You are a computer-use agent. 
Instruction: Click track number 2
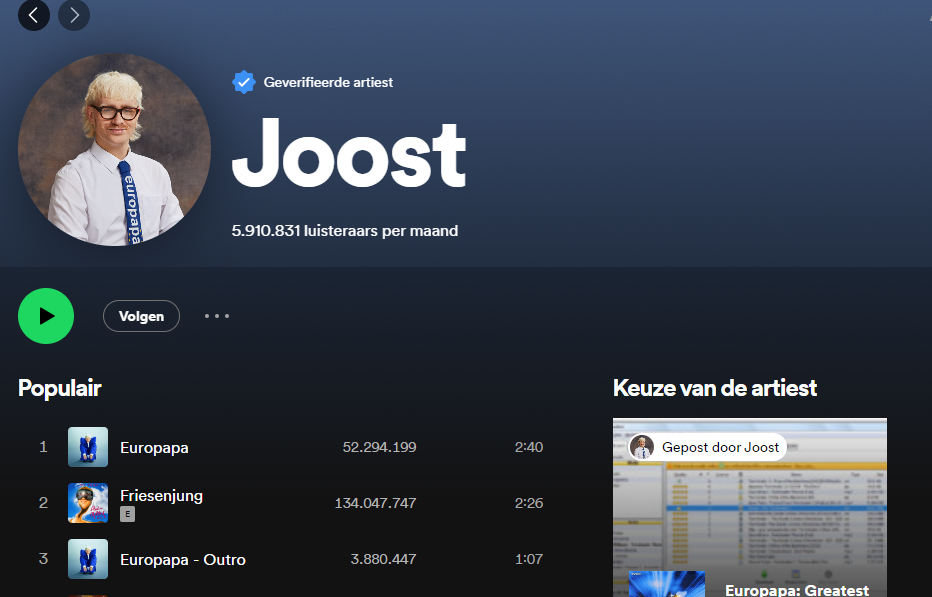click(x=43, y=502)
